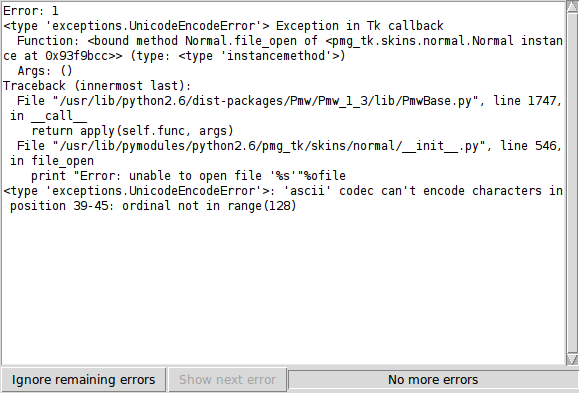Click empty area of the error text pane
Screen dimensions: 579x393
[x=284, y=288]
